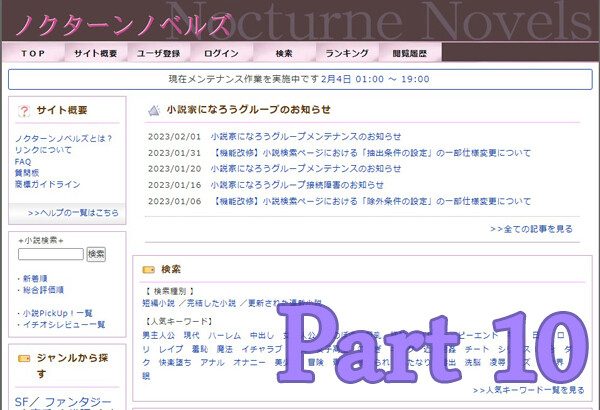Click the megaphone icon beside お知らせ heading
Screen dimensions: 600x410
coord(154,111)
